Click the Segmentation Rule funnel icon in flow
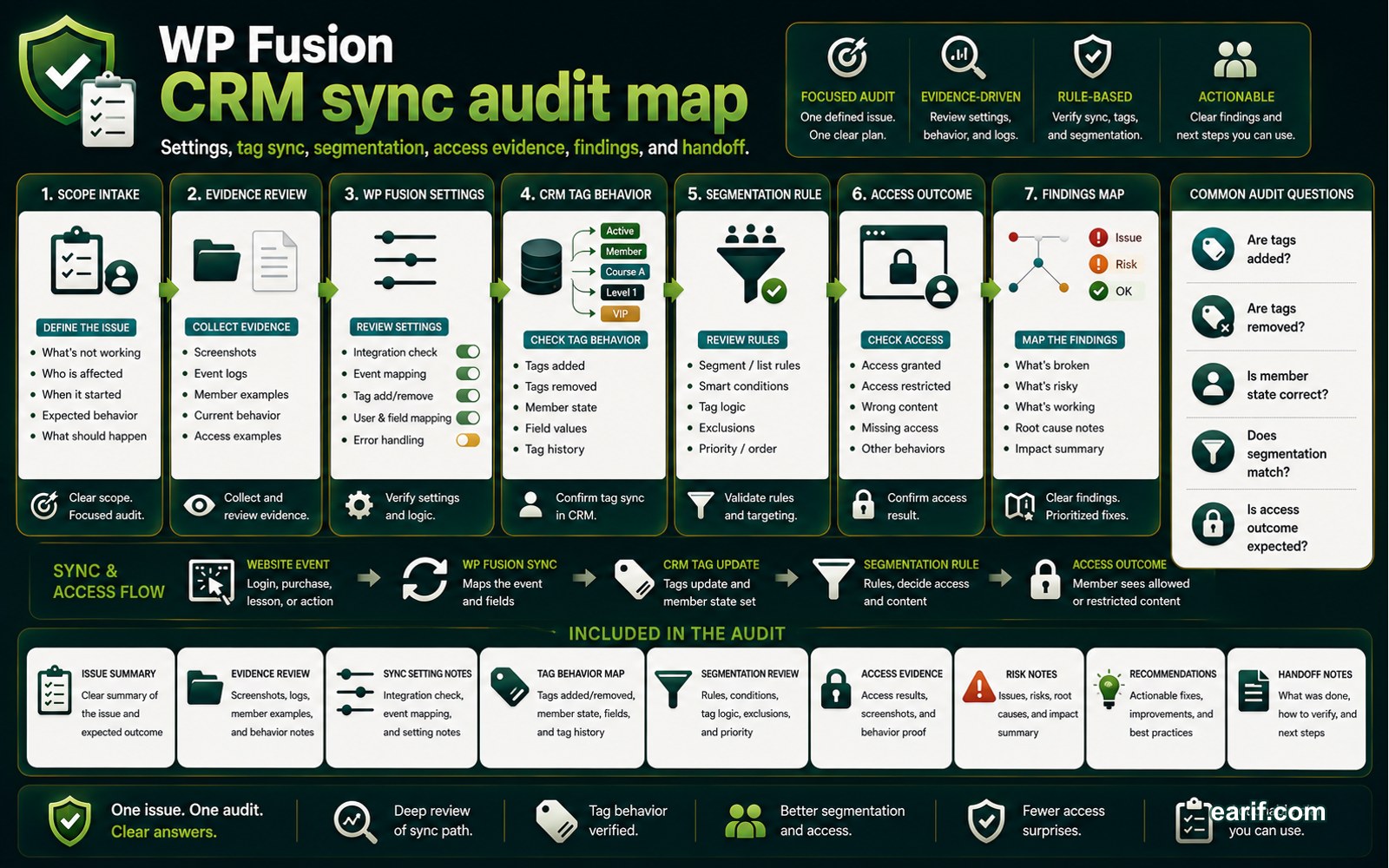1389x868 pixels. pos(833,579)
